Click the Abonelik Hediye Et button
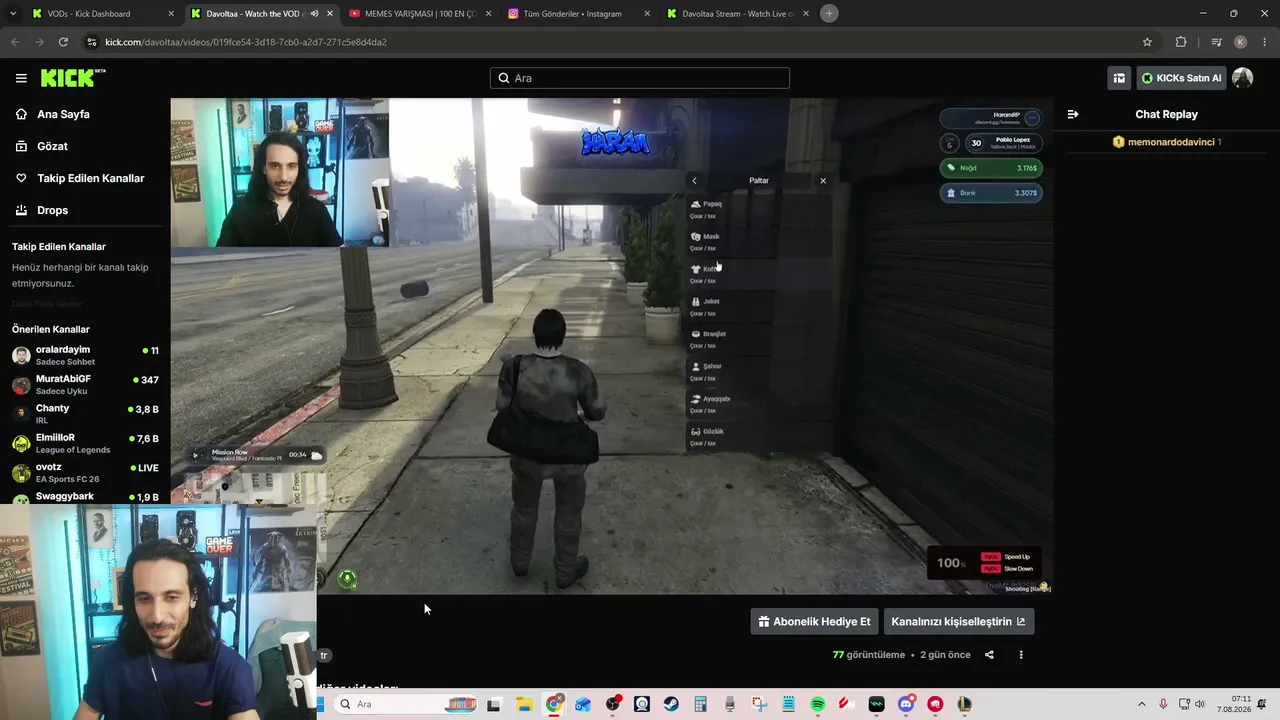 pyautogui.click(x=814, y=621)
